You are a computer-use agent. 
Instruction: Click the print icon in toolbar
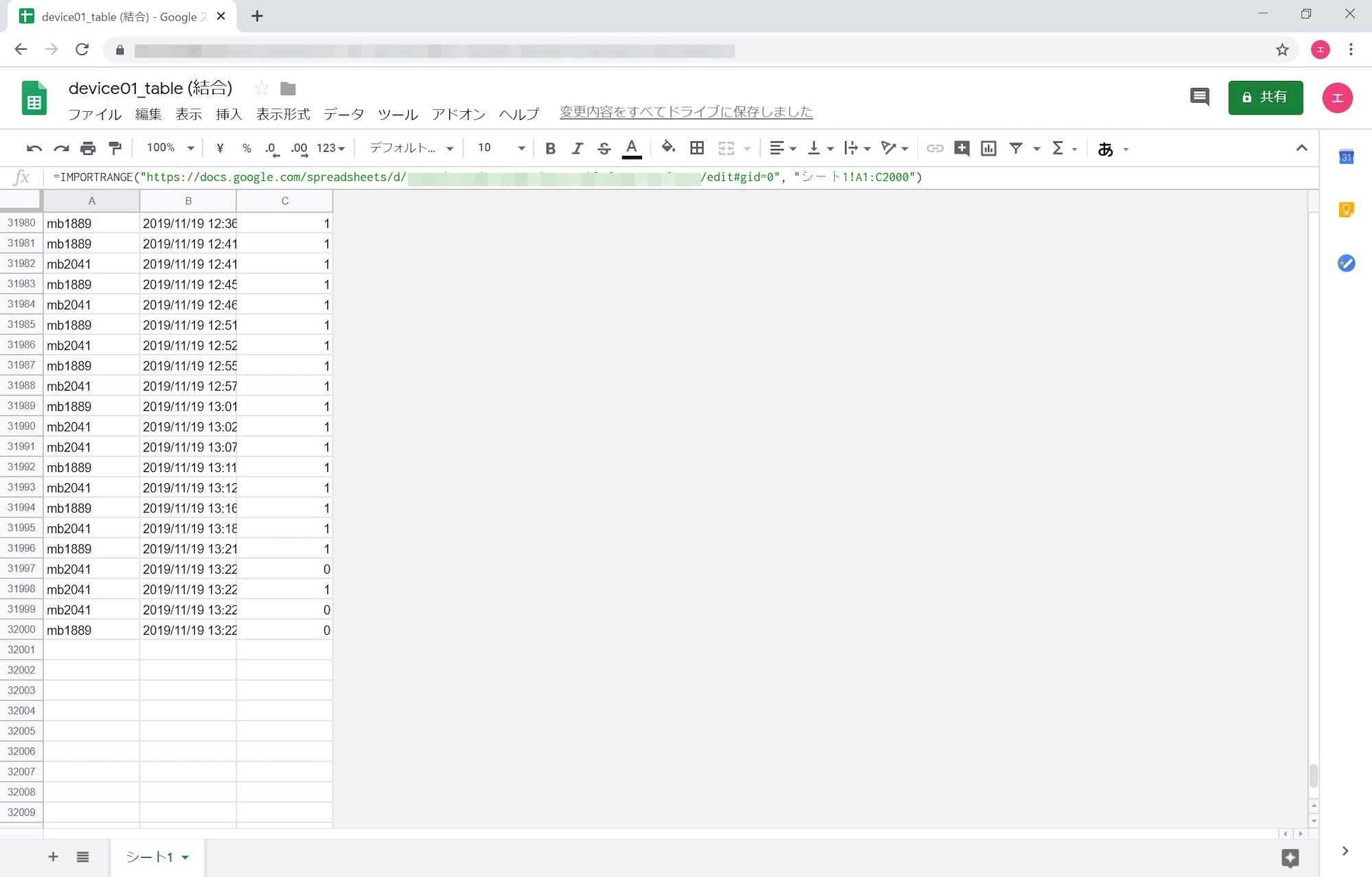(88, 148)
